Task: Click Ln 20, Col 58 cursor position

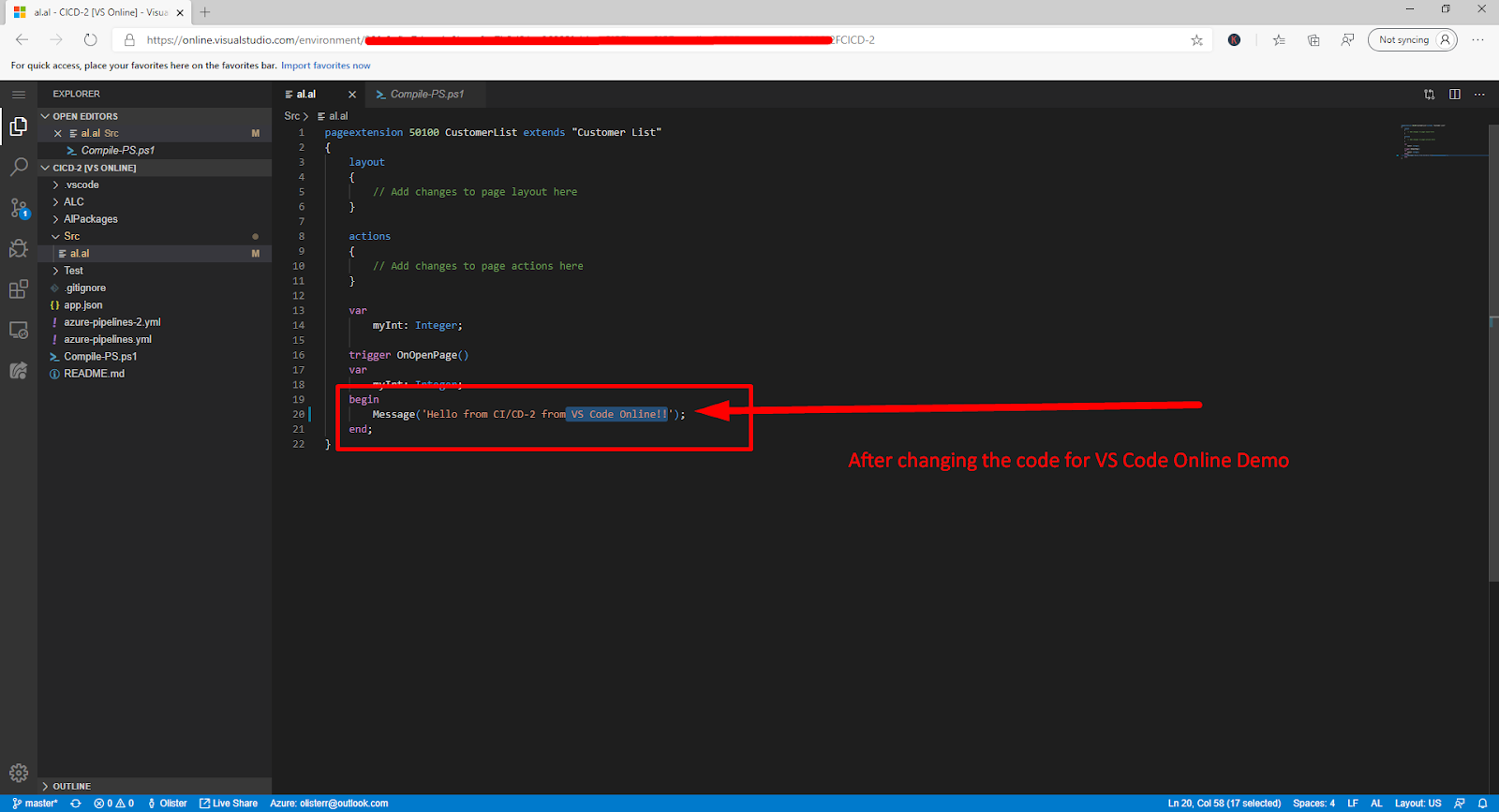Action: 1224,804
